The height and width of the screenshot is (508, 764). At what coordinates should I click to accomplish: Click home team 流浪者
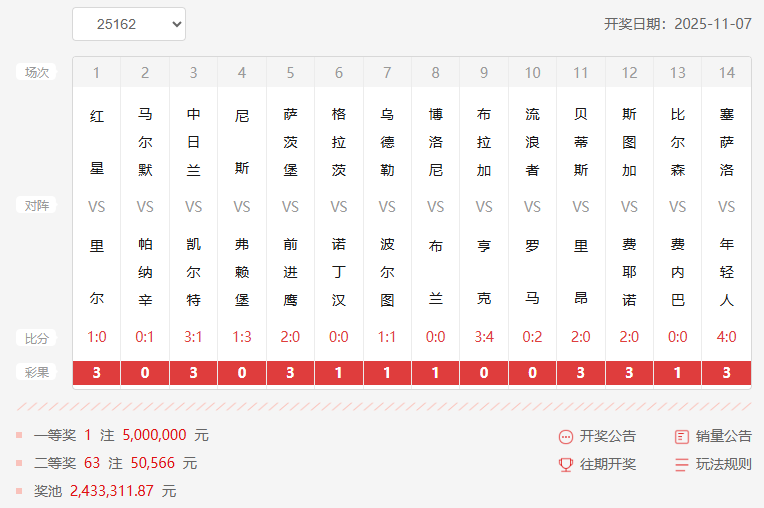[x=532, y=142]
